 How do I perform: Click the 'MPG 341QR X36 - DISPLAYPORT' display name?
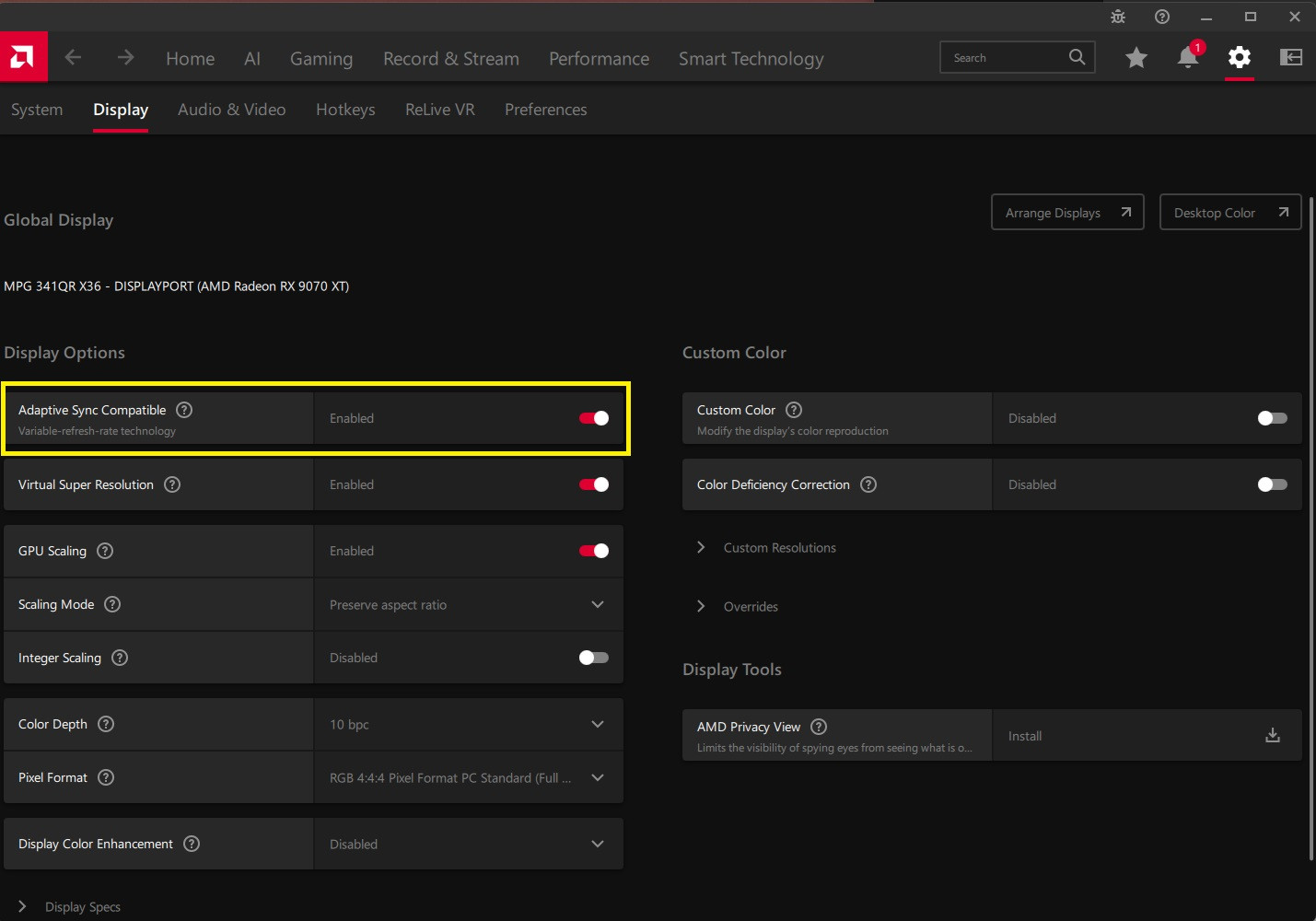[x=177, y=286]
